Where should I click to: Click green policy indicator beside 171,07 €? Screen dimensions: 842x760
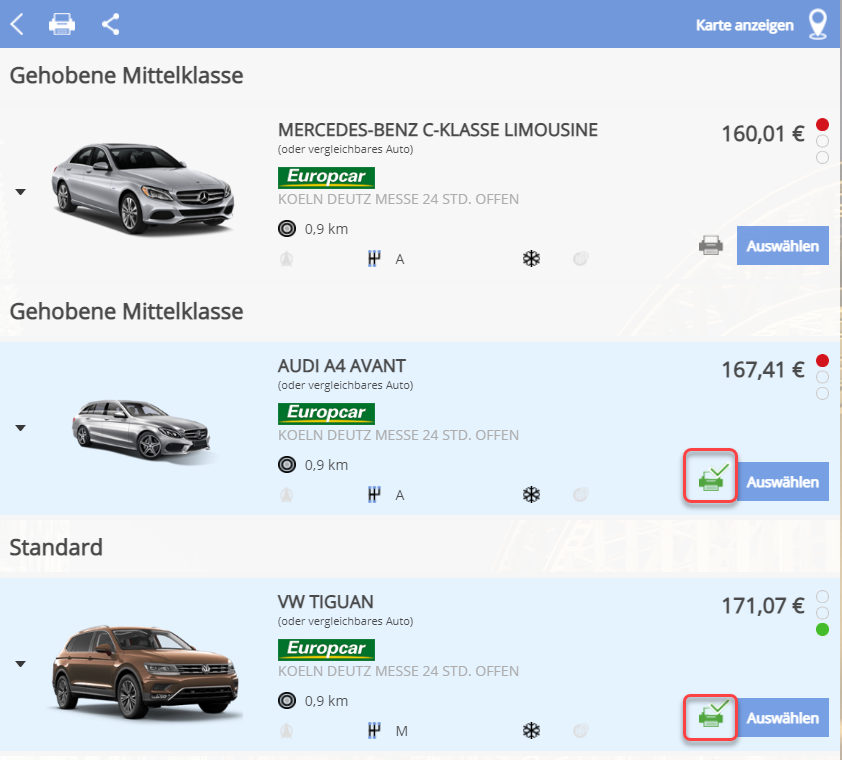pos(822,629)
